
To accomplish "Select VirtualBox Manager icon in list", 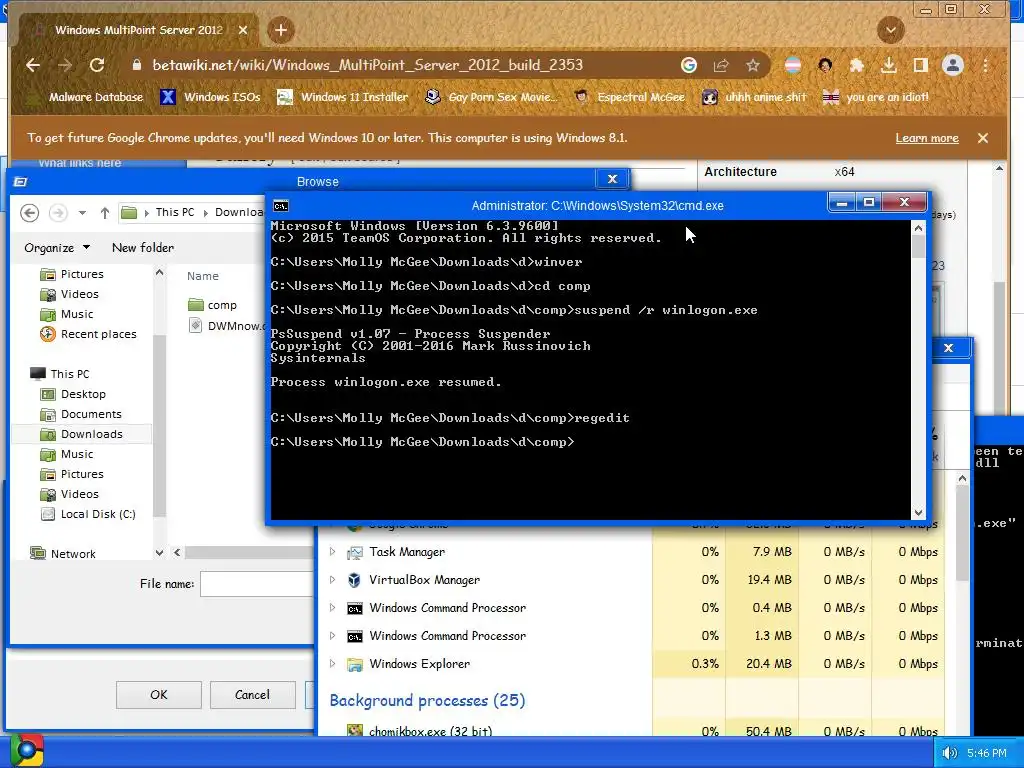I will (x=354, y=580).
